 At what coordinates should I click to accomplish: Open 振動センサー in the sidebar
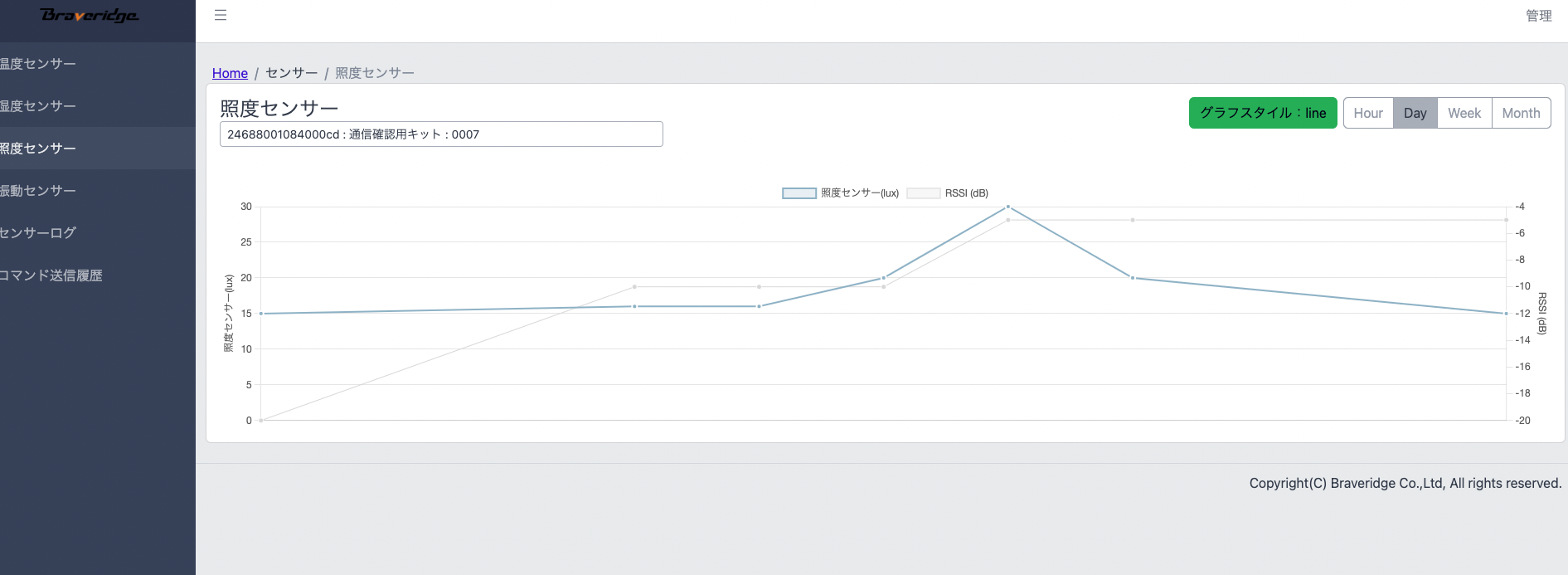pyautogui.click(x=98, y=191)
